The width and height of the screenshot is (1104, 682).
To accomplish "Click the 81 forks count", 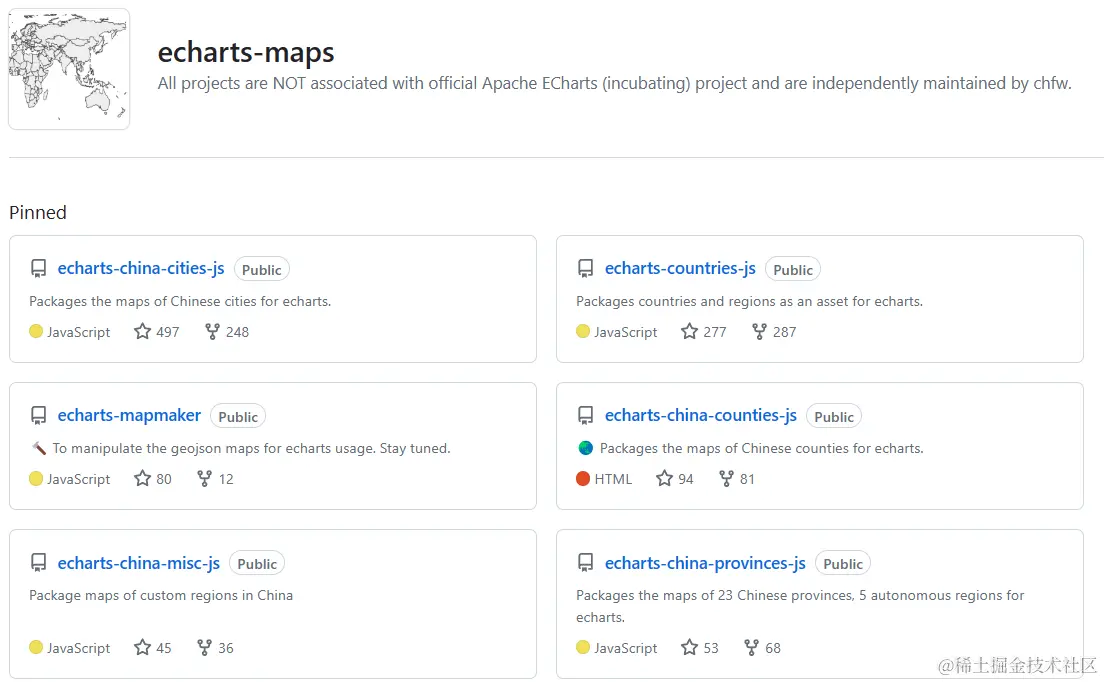I will [748, 479].
